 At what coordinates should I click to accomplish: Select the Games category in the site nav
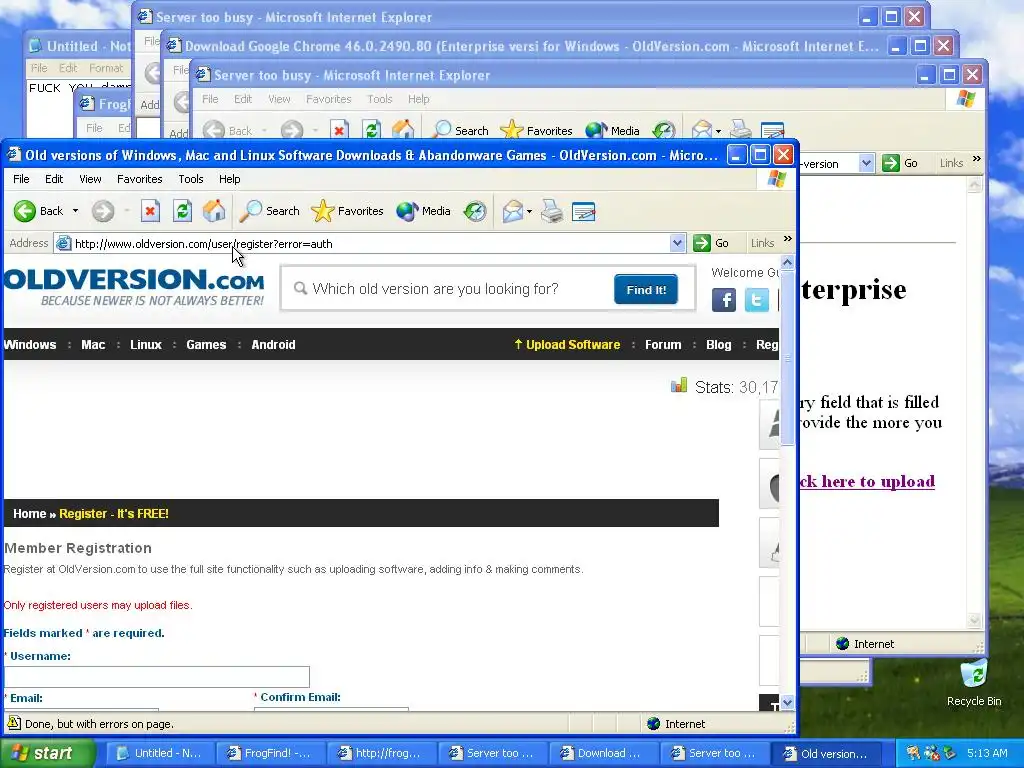[x=206, y=344]
